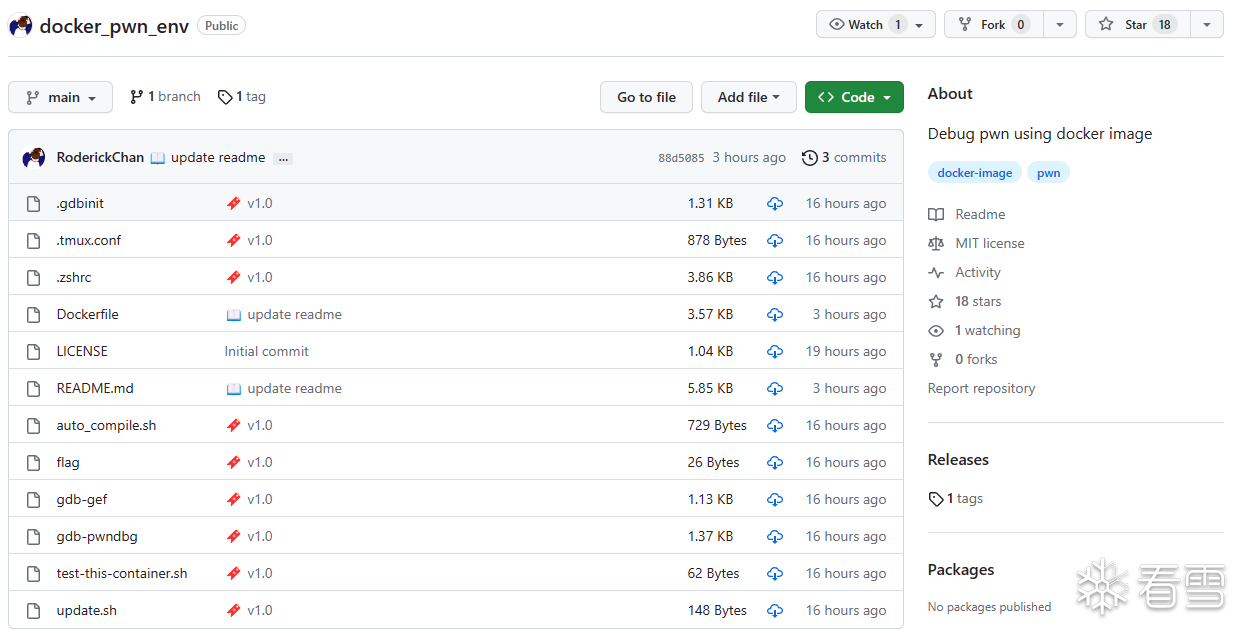Click the download icon for Dockerfile row
The width and height of the screenshot is (1241, 633).
(775, 315)
